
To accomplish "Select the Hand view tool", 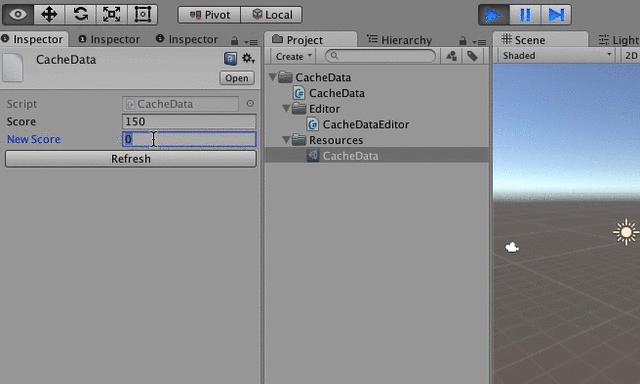I will click(x=18, y=15).
